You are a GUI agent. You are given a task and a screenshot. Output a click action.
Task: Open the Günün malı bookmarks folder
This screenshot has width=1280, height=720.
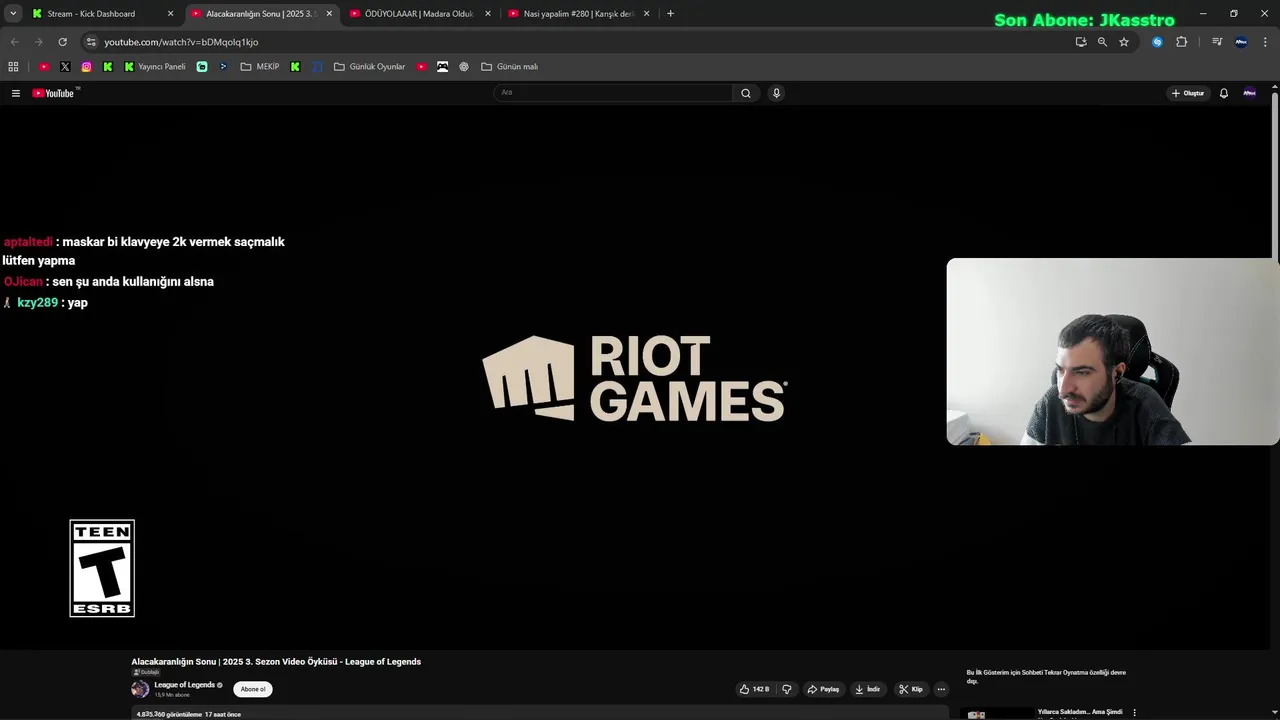(x=510, y=67)
